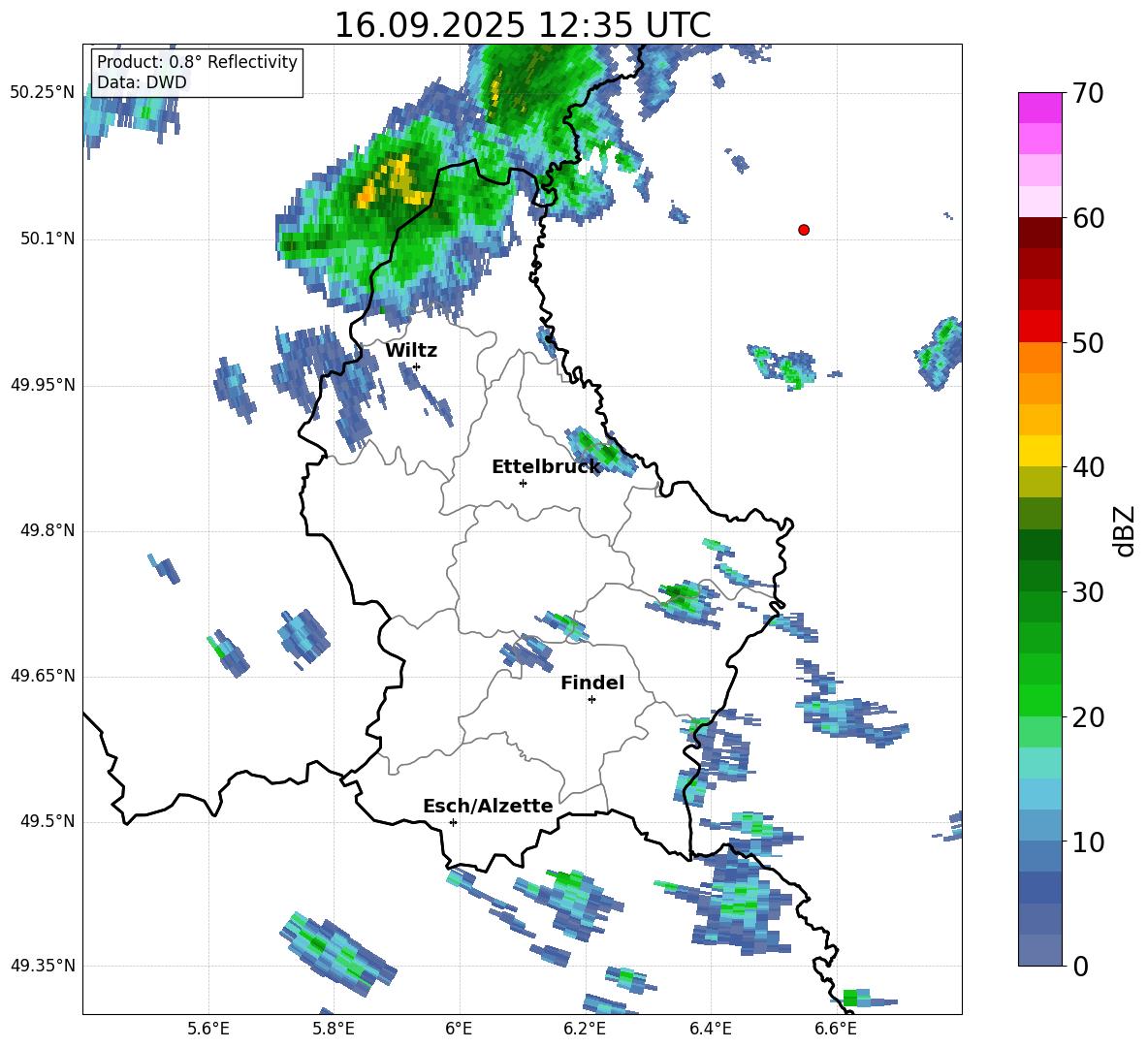Click the 6.2°E longitude label

pyautogui.click(x=585, y=1030)
